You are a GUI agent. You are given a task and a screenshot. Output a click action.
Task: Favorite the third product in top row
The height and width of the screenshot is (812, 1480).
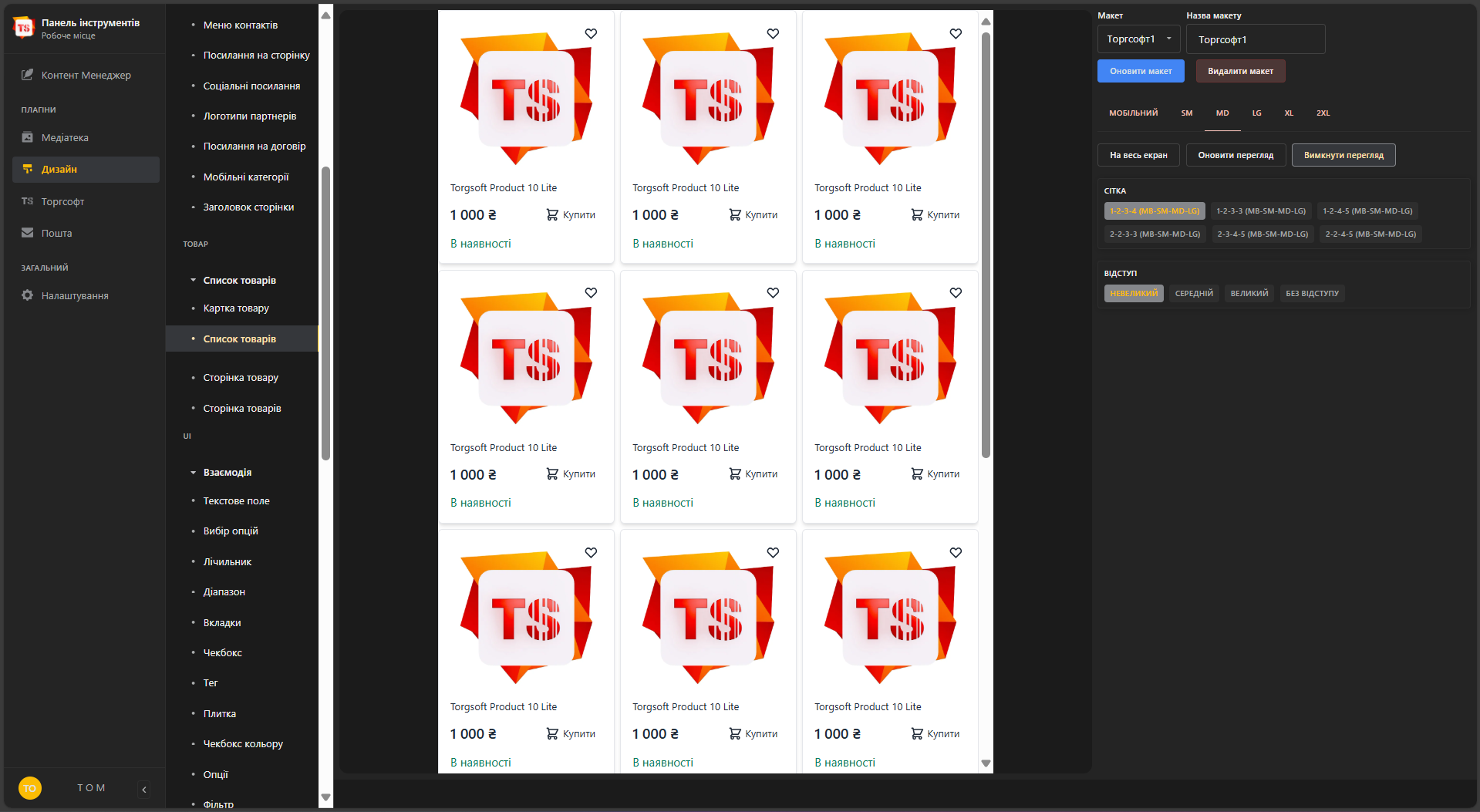pyautogui.click(x=956, y=33)
